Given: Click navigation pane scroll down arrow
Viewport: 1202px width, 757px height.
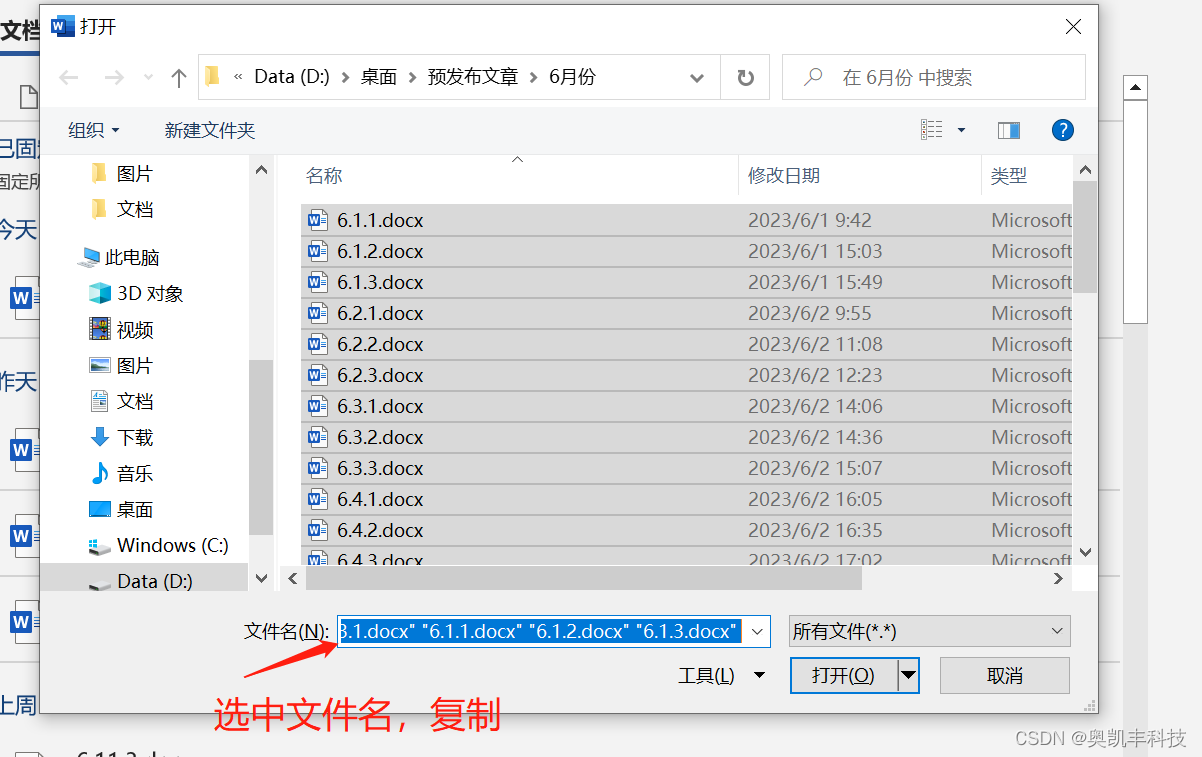Looking at the screenshot, I should pyautogui.click(x=261, y=578).
